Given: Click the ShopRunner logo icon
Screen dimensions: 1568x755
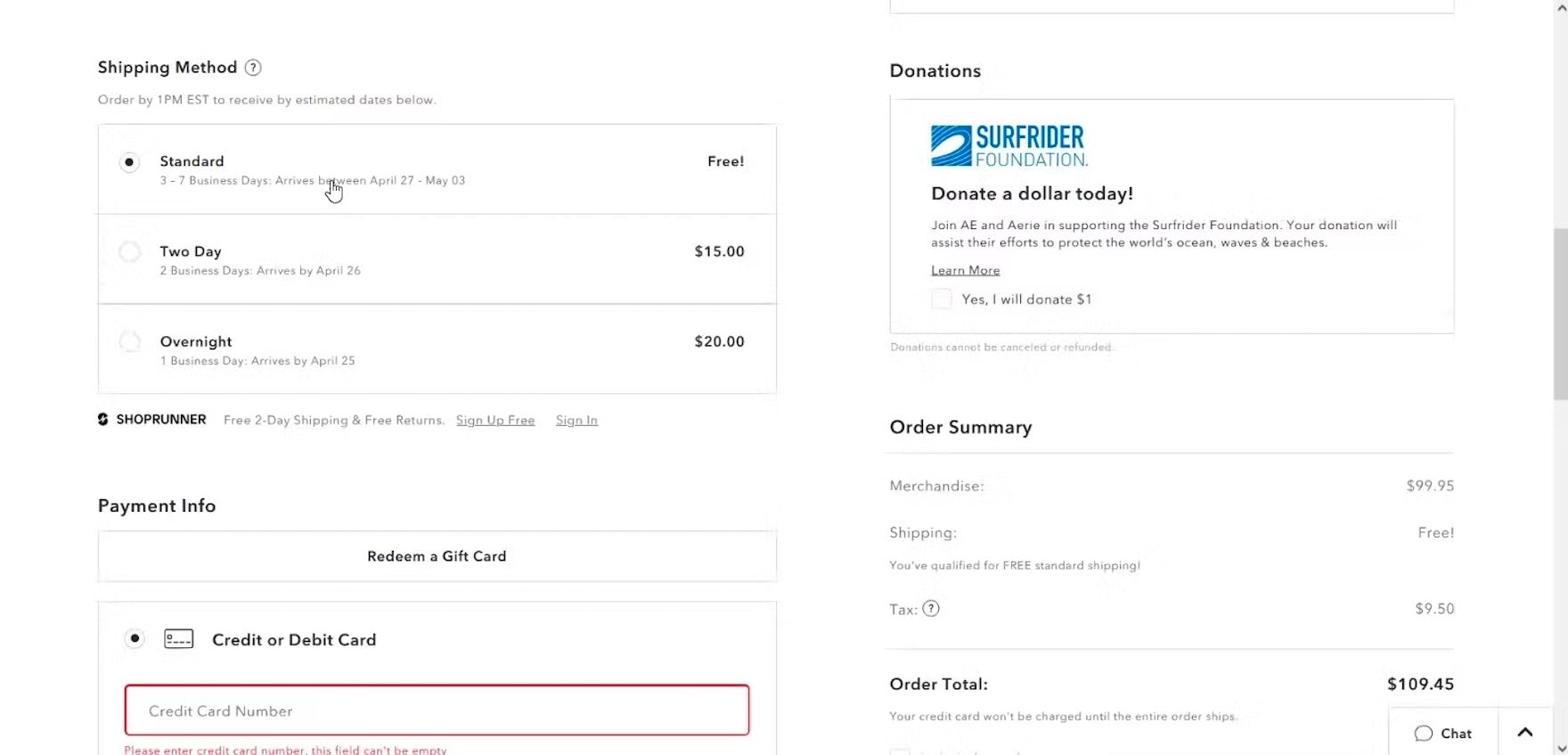Looking at the screenshot, I should point(103,420).
